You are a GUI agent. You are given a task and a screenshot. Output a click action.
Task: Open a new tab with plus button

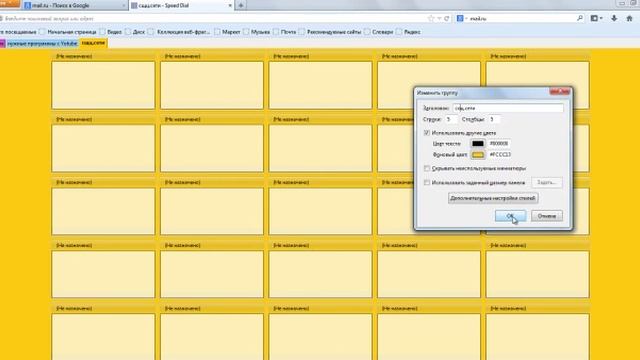tap(241, 6)
